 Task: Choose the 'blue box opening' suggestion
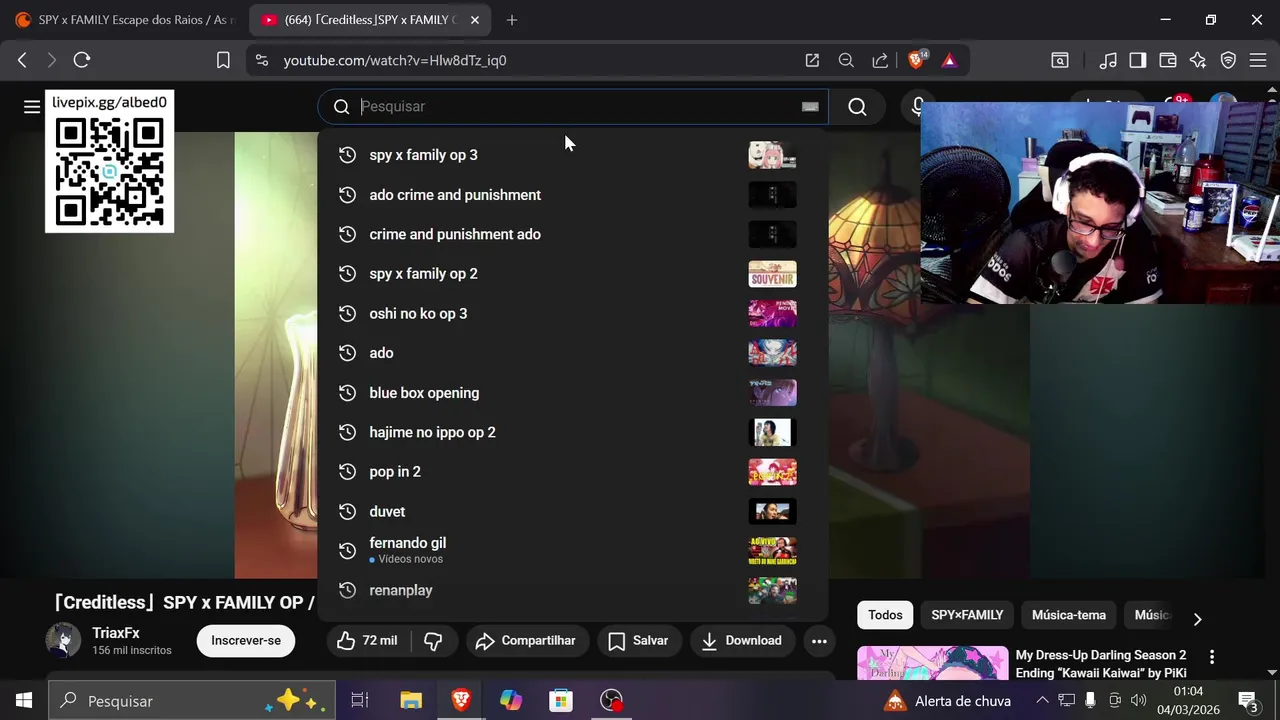click(x=572, y=393)
